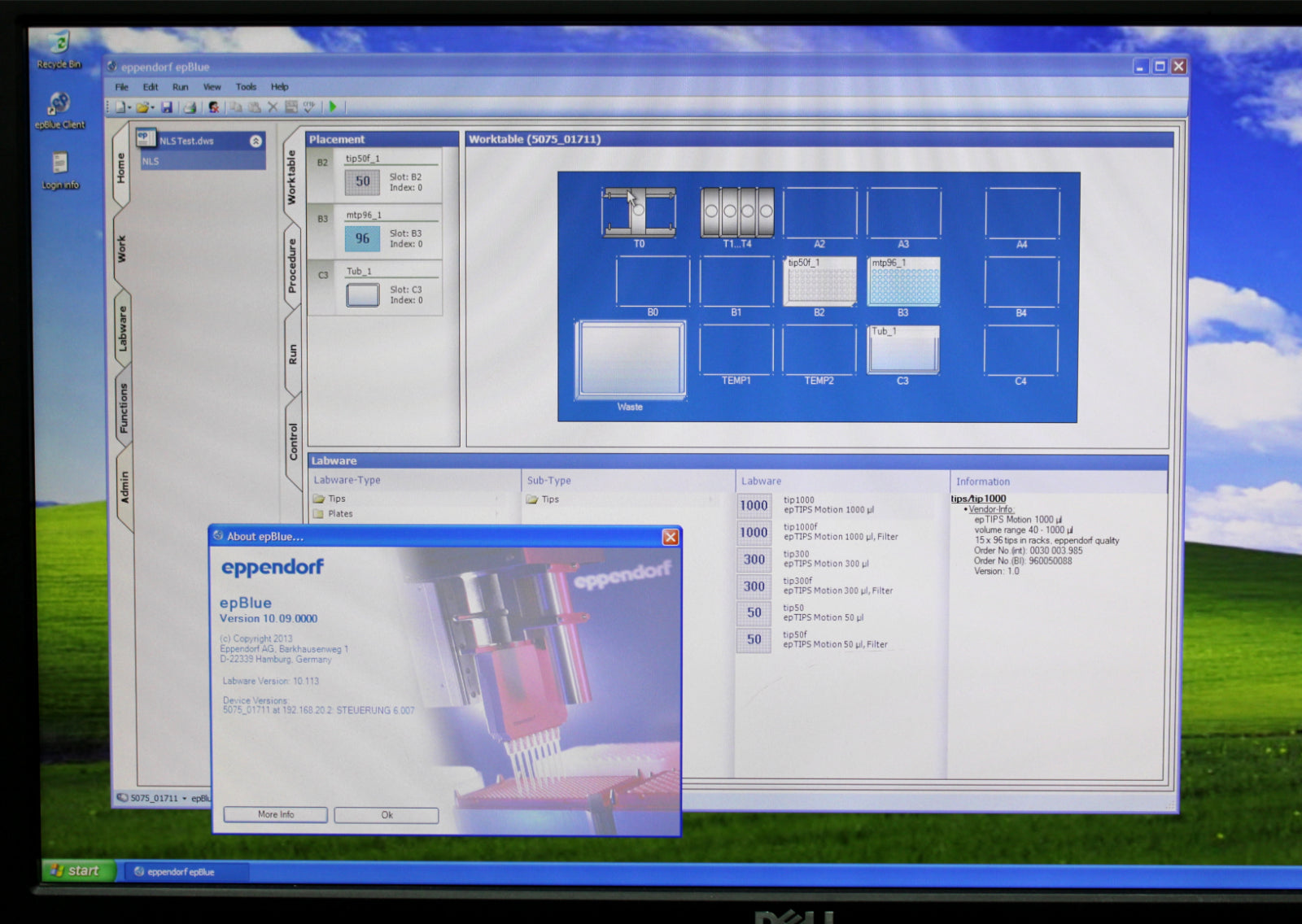Select tip1000f labware 1000 icon
The width and height of the screenshot is (1302, 924).
(754, 533)
